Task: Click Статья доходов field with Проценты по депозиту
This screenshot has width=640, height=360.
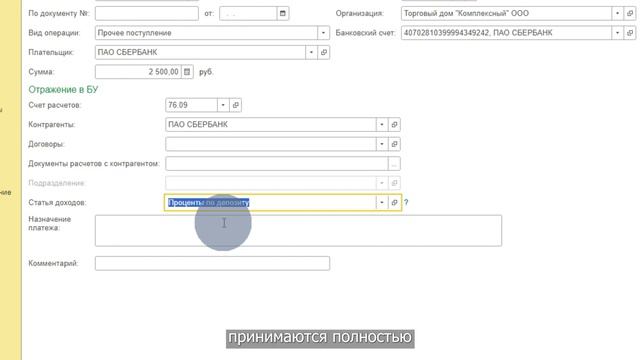Action: coord(271,202)
